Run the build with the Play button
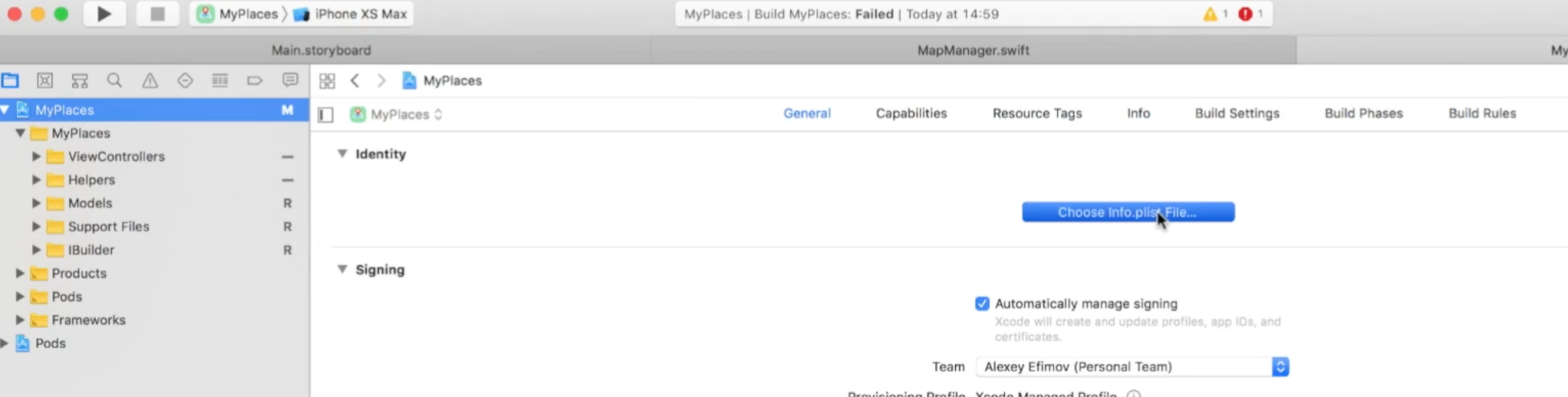The image size is (1568, 397). tap(104, 14)
